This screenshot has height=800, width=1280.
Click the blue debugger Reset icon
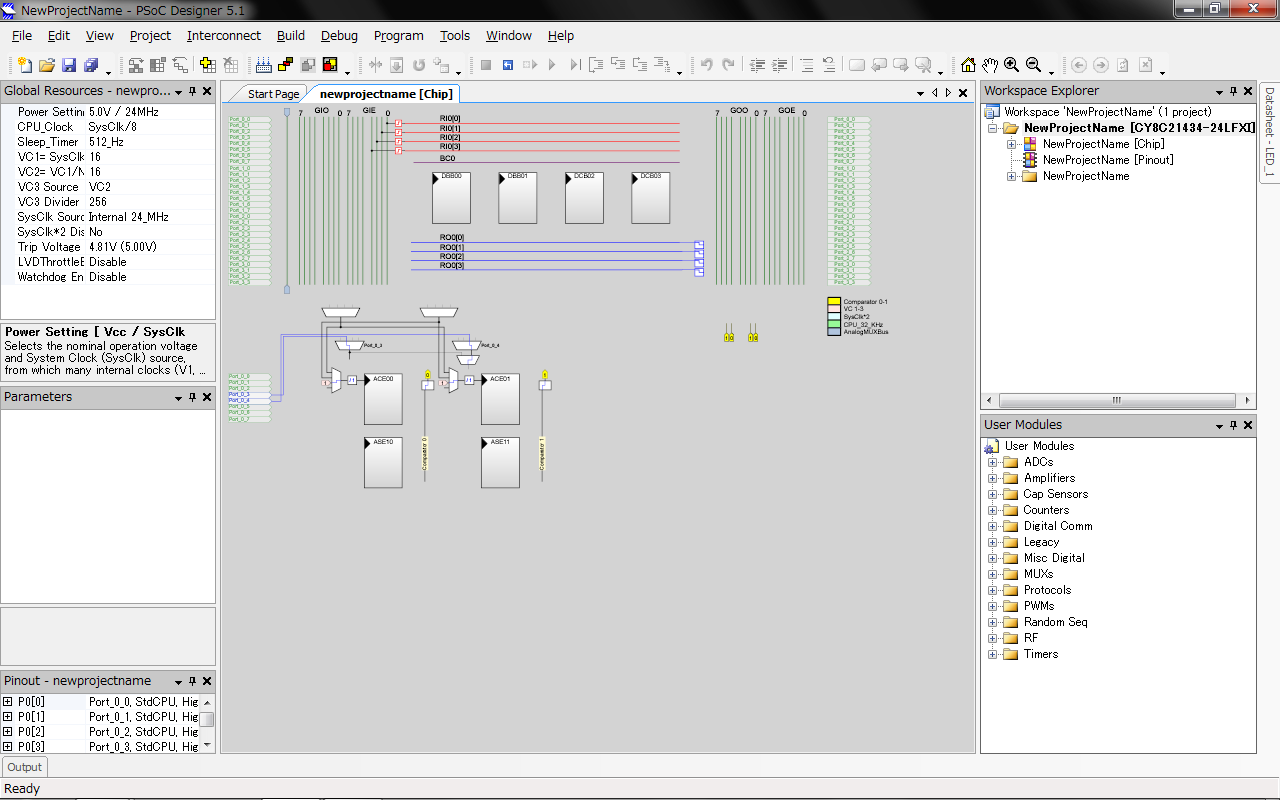(508, 65)
